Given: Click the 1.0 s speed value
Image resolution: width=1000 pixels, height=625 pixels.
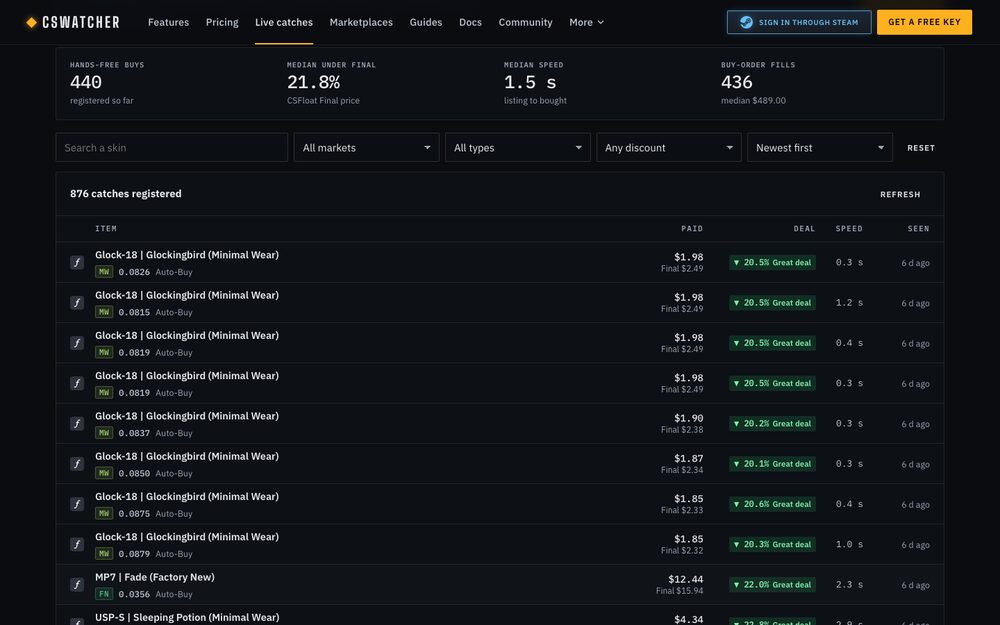Looking at the screenshot, I should (849, 544).
